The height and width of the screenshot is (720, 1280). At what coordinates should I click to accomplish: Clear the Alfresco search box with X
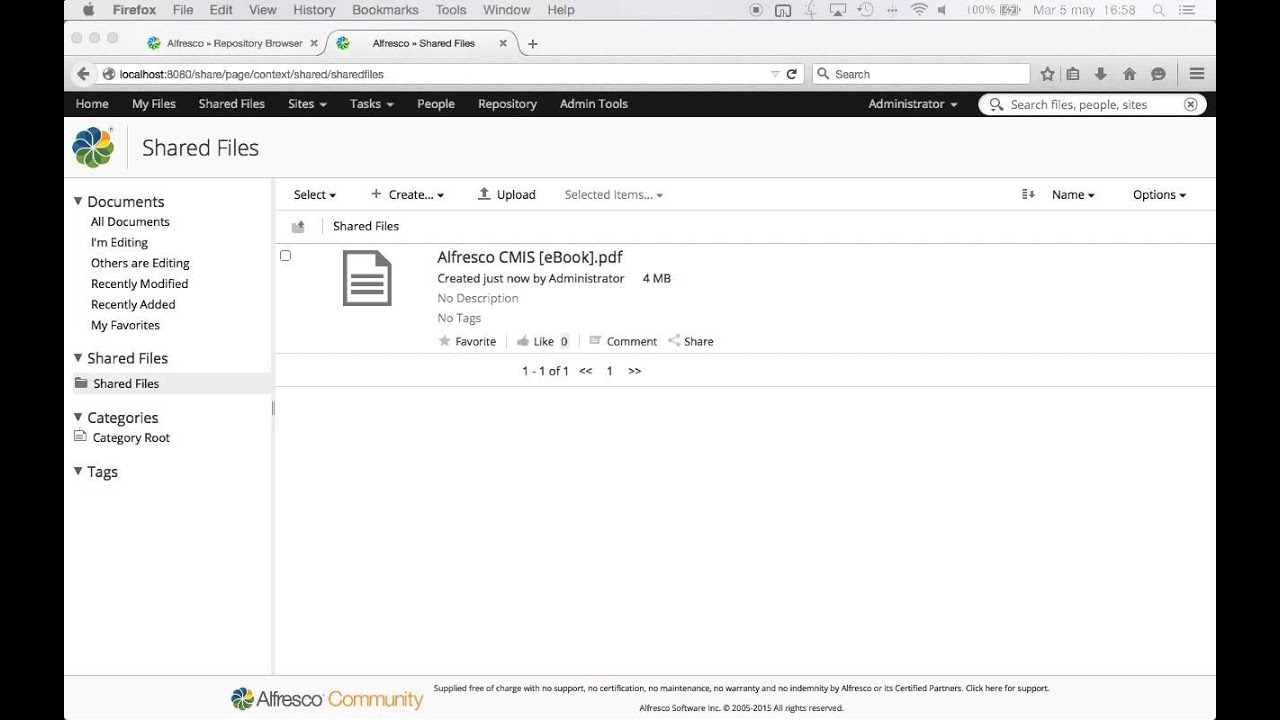tap(1190, 104)
